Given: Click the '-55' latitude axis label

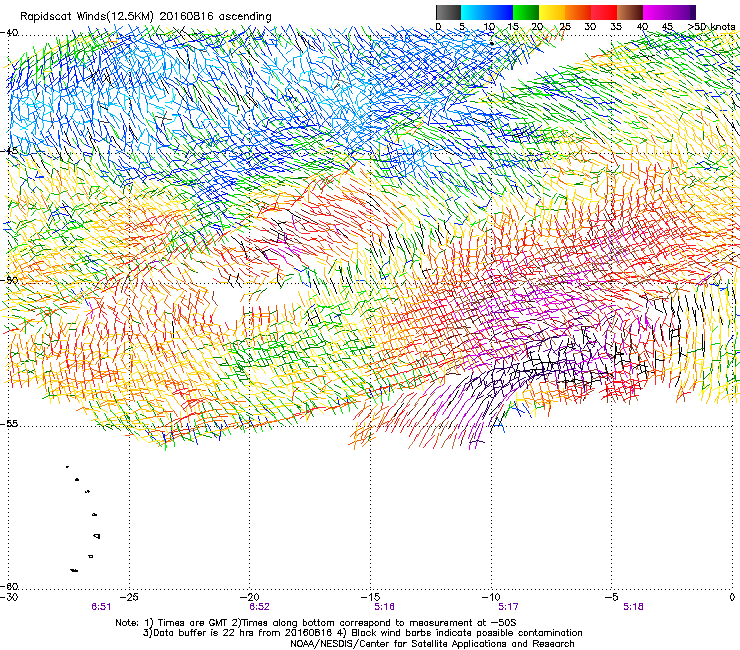Looking at the screenshot, I should (9, 424).
